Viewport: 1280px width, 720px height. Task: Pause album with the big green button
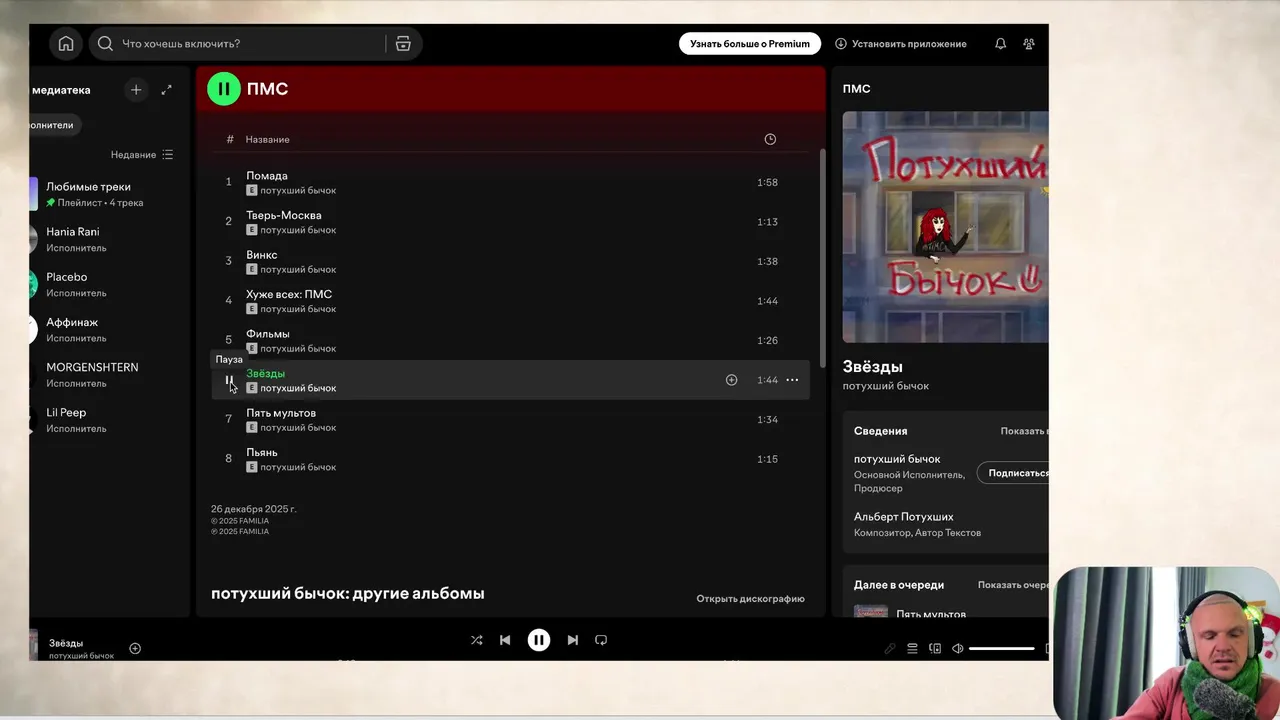pos(224,89)
